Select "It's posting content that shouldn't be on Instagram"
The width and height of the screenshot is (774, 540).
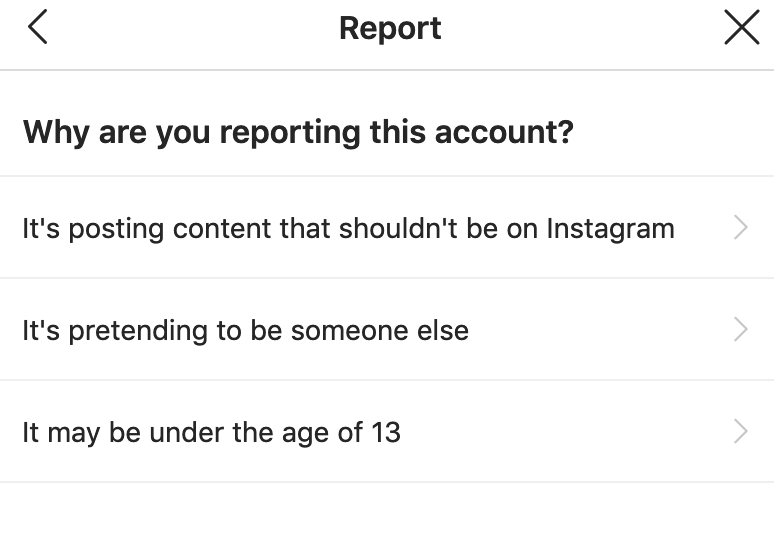[348, 228]
